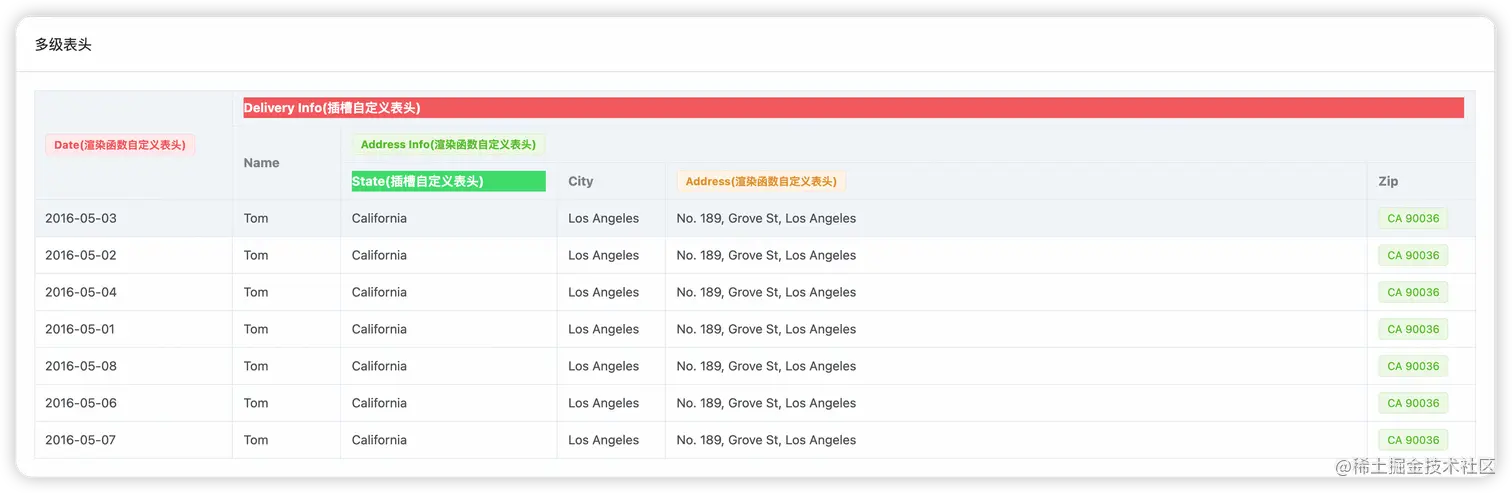1512x493 pixels.
Task: Select No. 189, Grove St address in 2016-05-07 row
Action: 766,440
